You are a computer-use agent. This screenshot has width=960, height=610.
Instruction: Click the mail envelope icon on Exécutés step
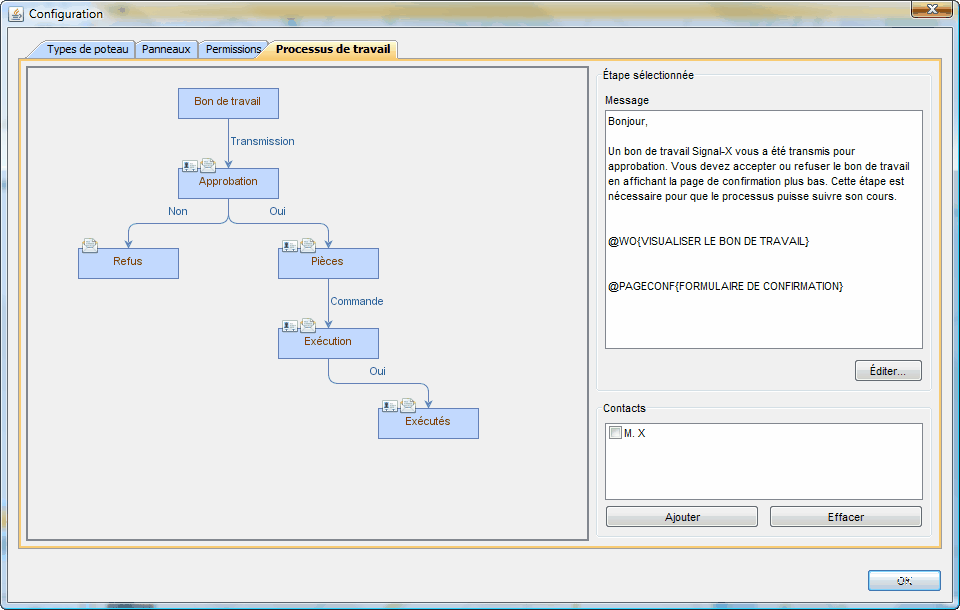click(408, 405)
